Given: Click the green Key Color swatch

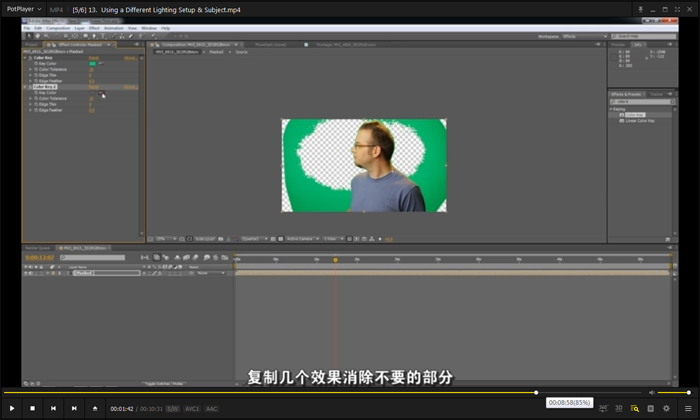Looking at the screenshot, I should 93,63.
